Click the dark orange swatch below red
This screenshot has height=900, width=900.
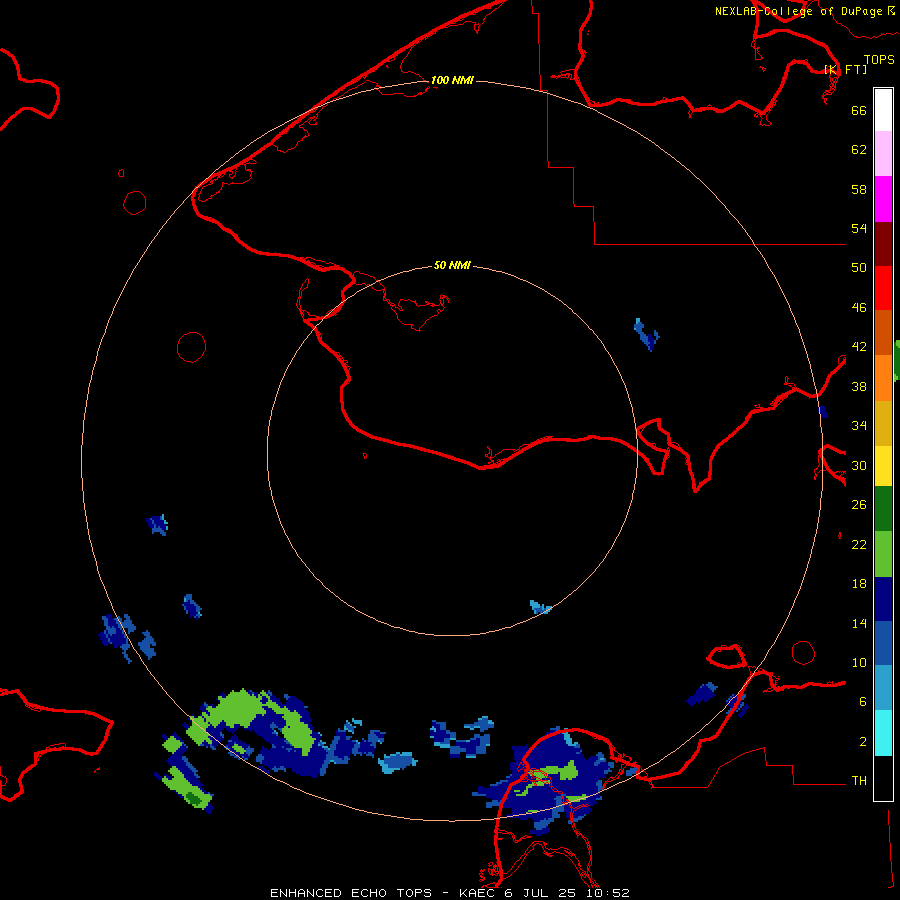[883, 333]
